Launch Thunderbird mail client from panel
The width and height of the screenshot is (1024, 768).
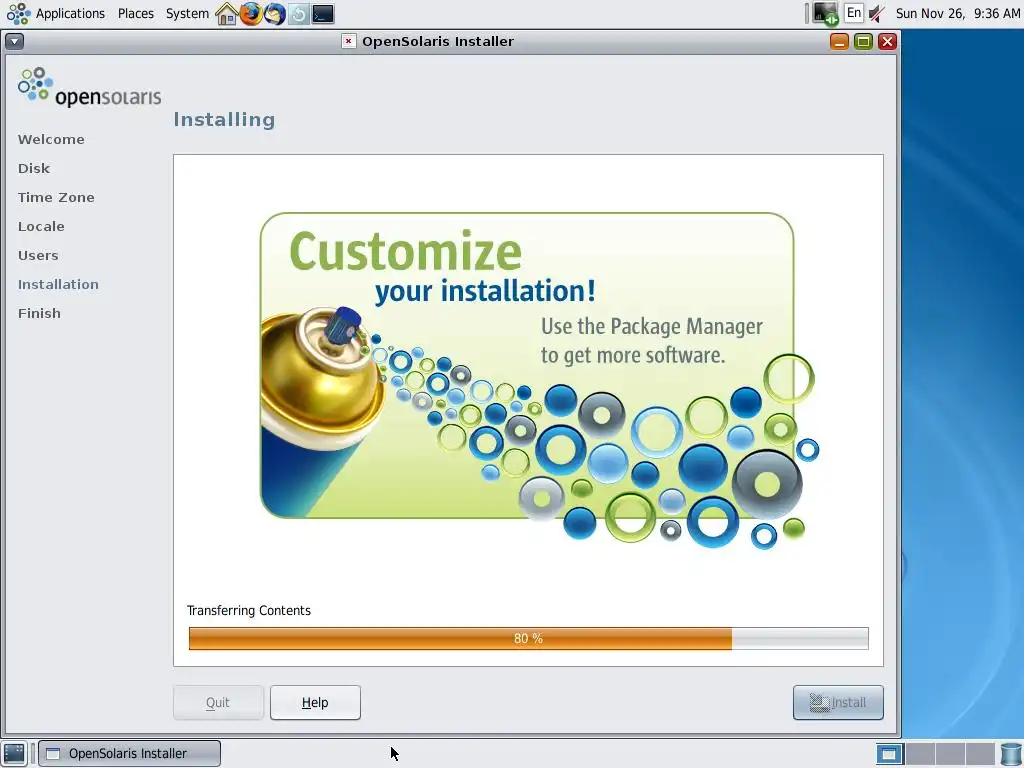275,14
